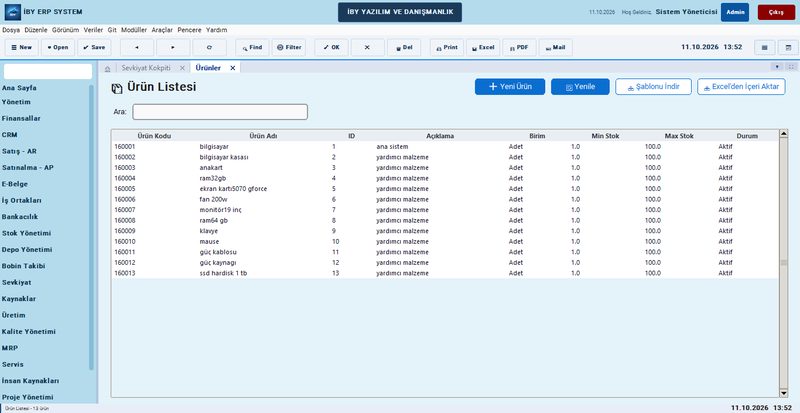This screenshot has width=800, height=413.
Task: Click the Mail toolbar button
Action: click(556, 47)
